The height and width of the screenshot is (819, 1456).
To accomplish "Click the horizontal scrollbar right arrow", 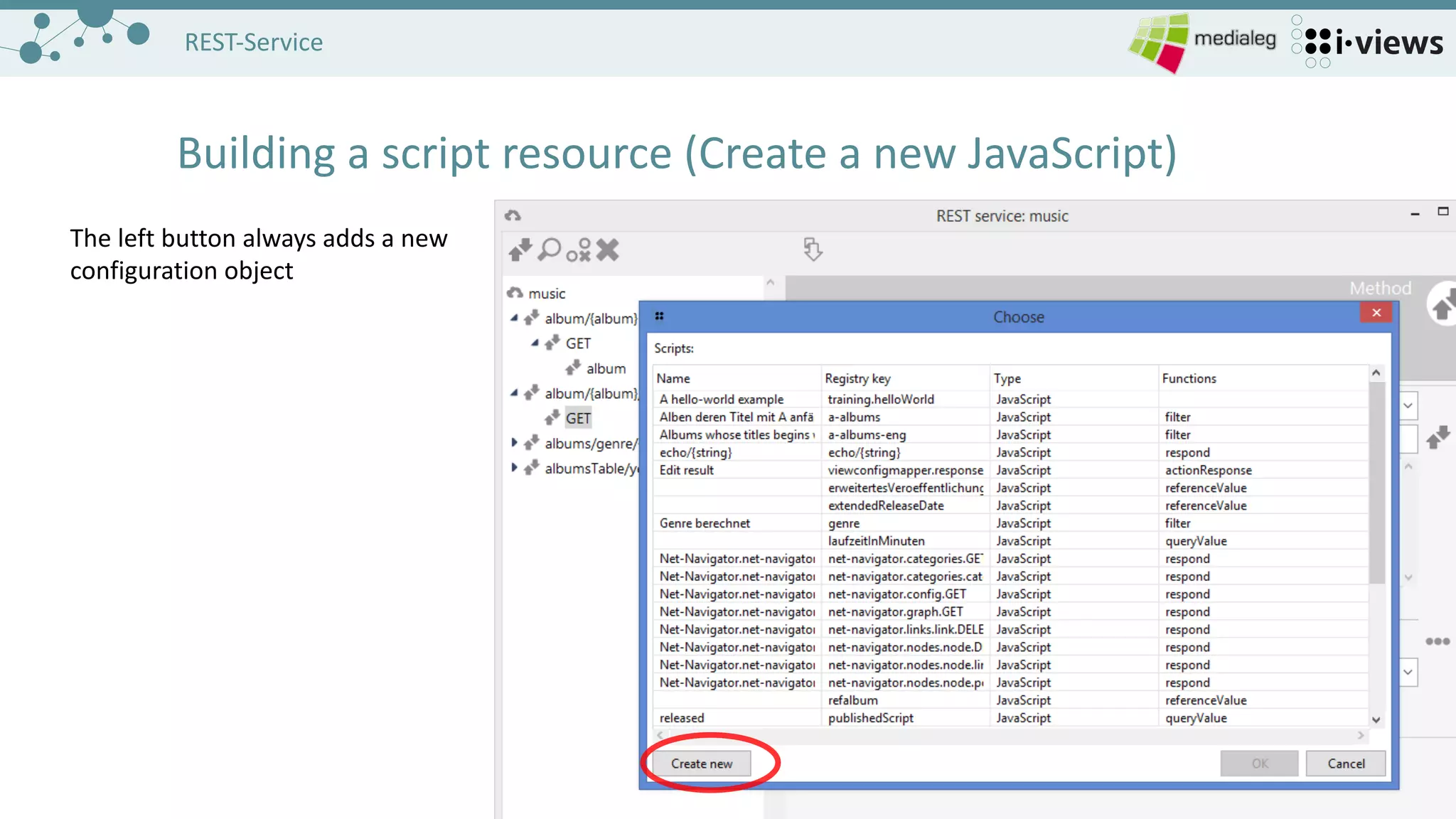I will click(x=1361, y=735).
